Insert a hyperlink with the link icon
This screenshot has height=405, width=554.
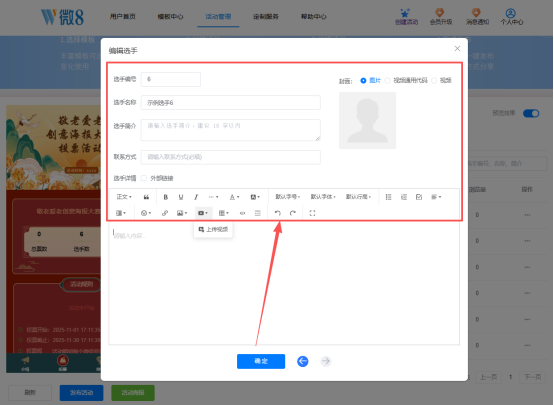(165, 213)
